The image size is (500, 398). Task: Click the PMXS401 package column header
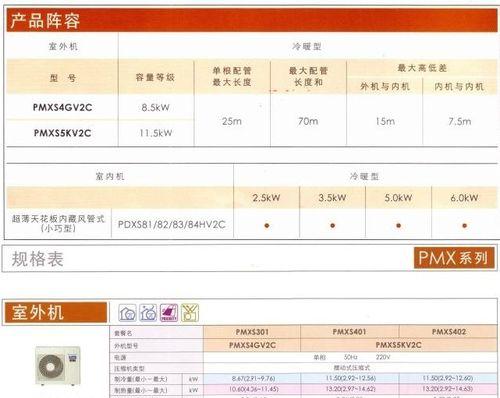(x=349, y=332)
